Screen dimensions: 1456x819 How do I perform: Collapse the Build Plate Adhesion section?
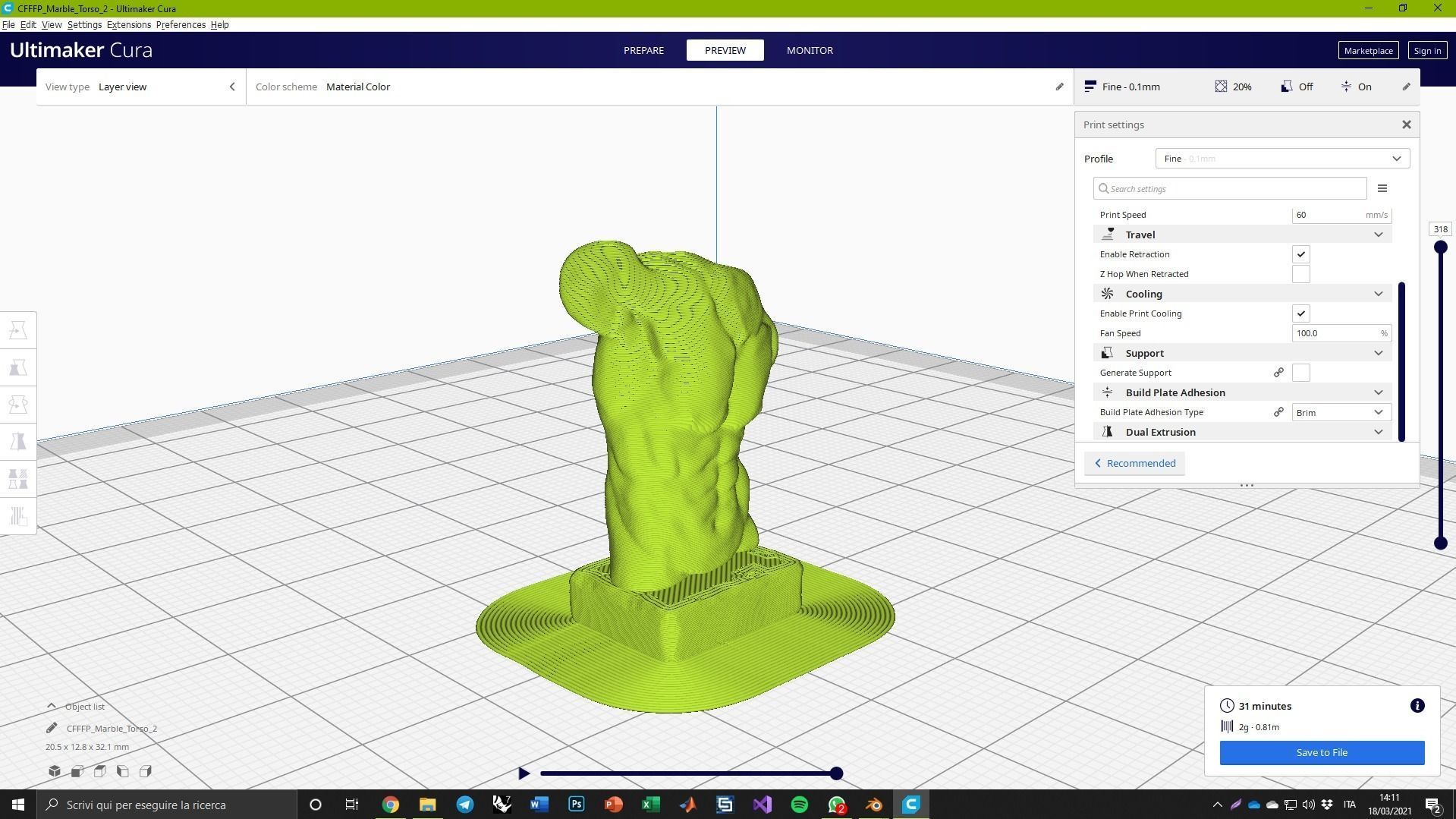point(1379,392)
